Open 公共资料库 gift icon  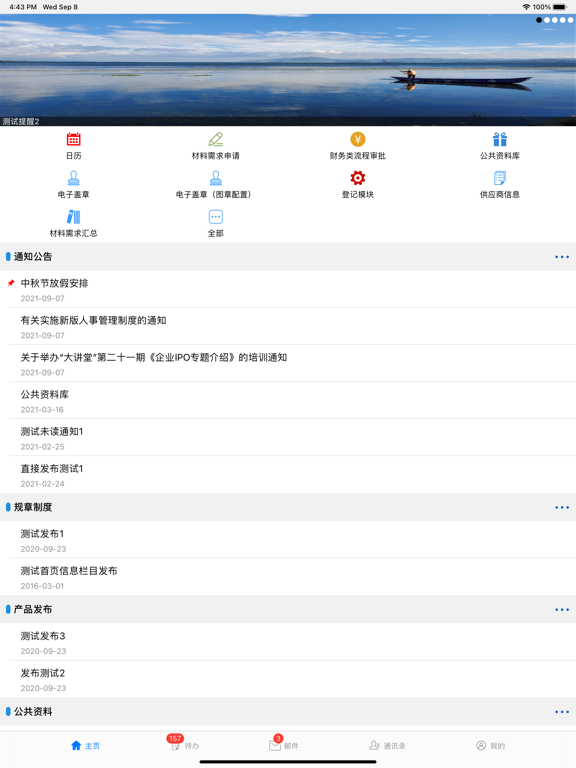click(500, 140)
